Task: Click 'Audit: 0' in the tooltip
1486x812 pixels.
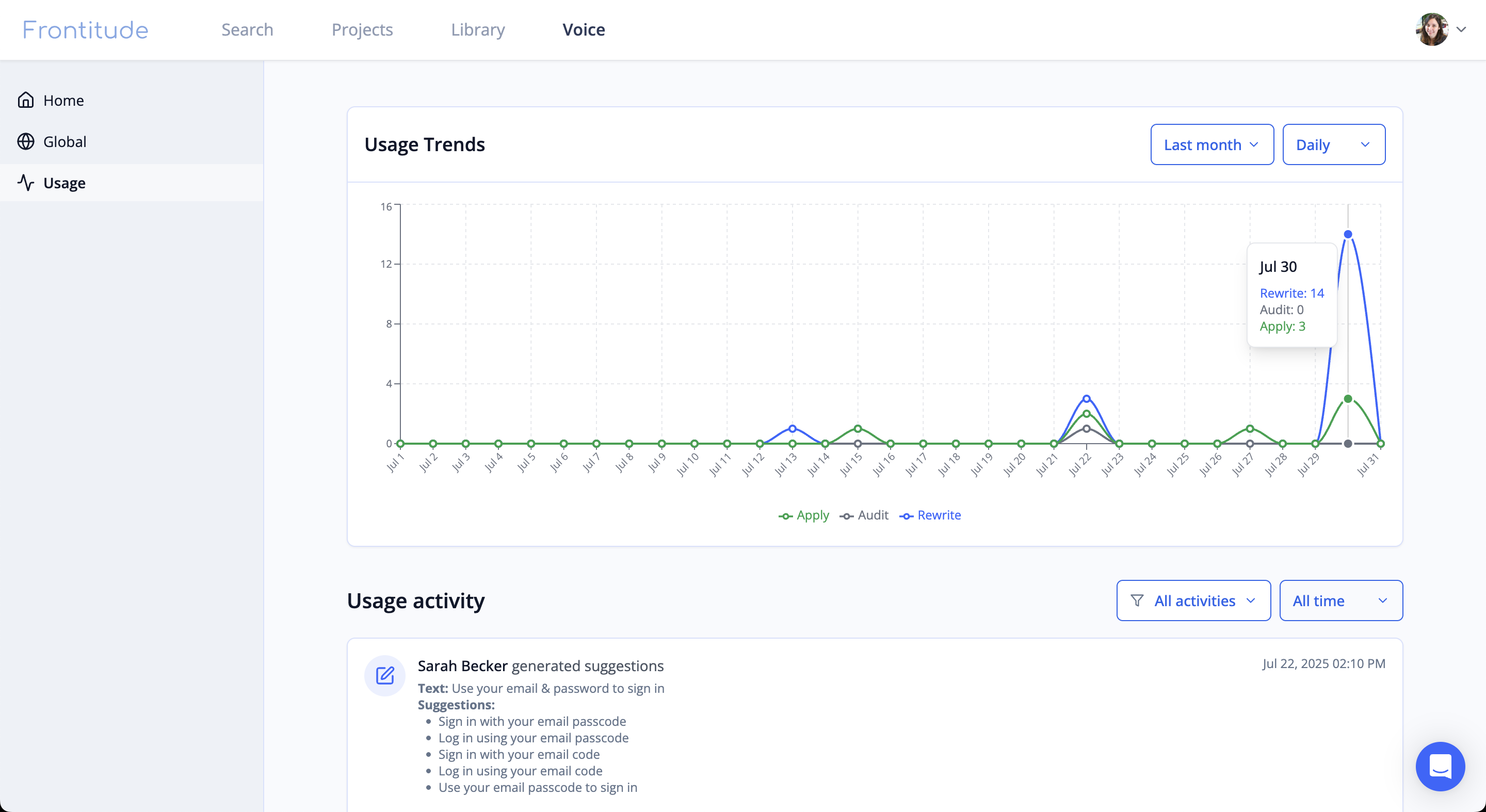Action: click(1281, 310)
